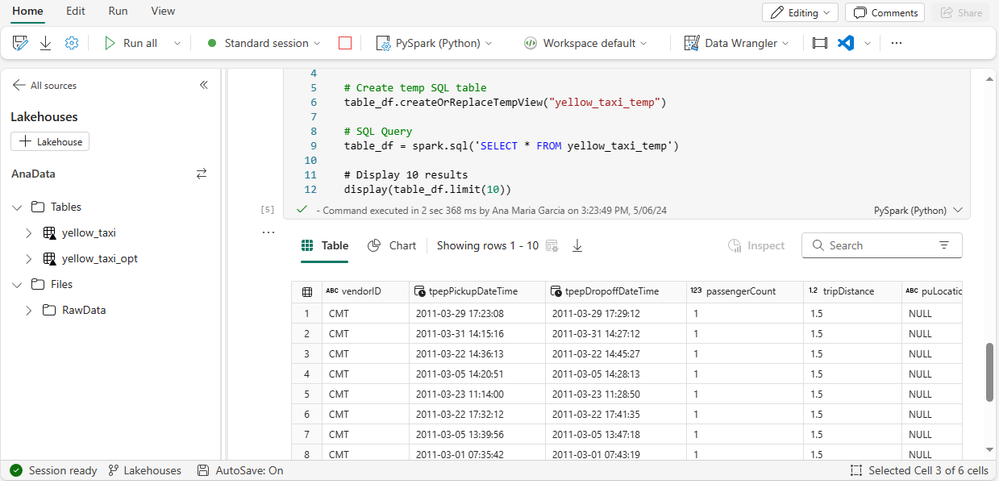The image size is (999, 481).
Task: Collapse the Files folder
Action: [17, 284]
